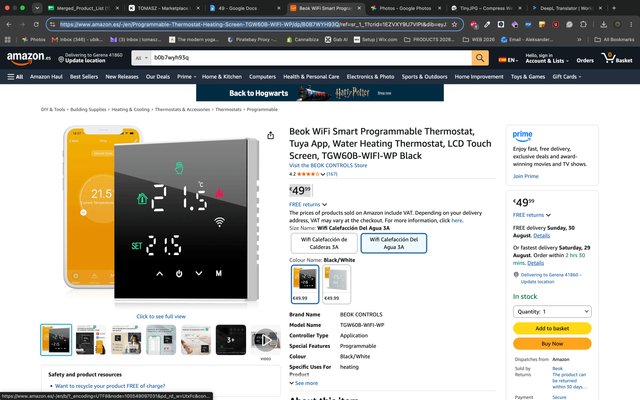
Task: Select the first product image thumbnail
Action: pos(56,340)
